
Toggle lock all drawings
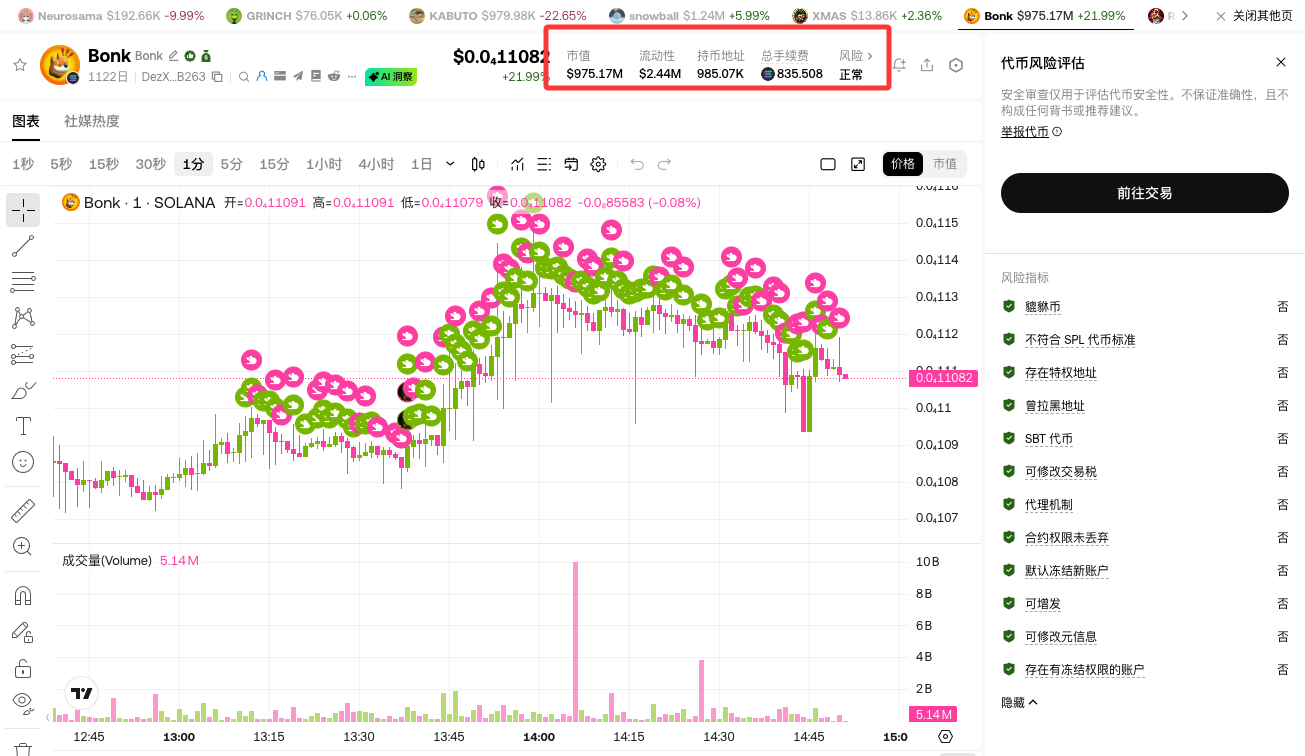(22, 666)
